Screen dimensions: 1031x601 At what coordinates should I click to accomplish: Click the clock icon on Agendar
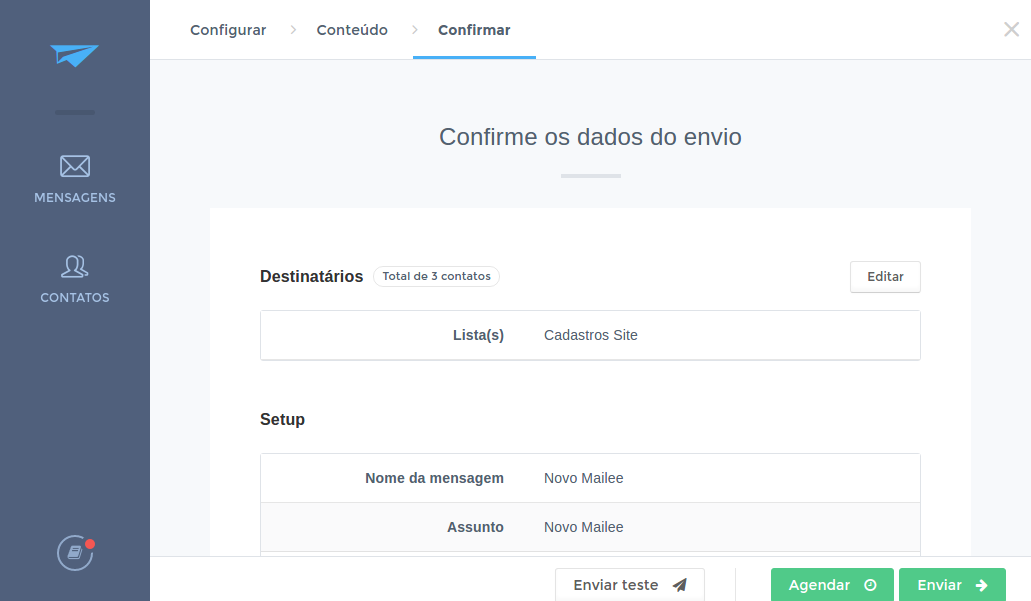870,585
